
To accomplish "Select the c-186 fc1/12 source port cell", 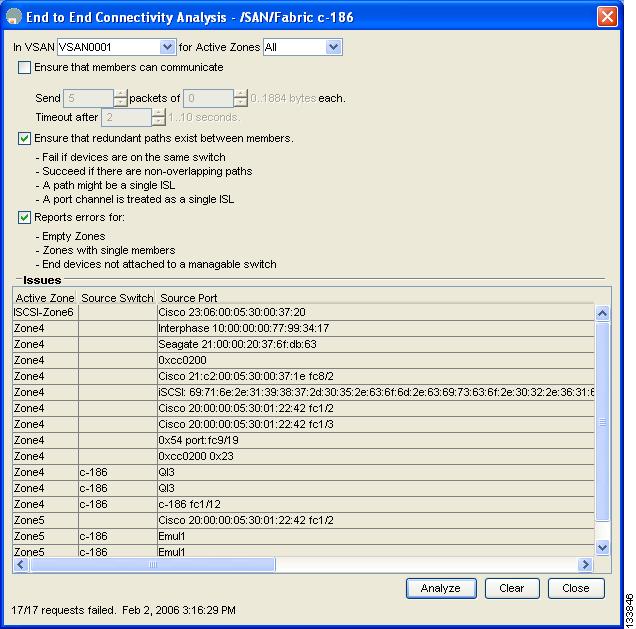I will click(376, 504).
